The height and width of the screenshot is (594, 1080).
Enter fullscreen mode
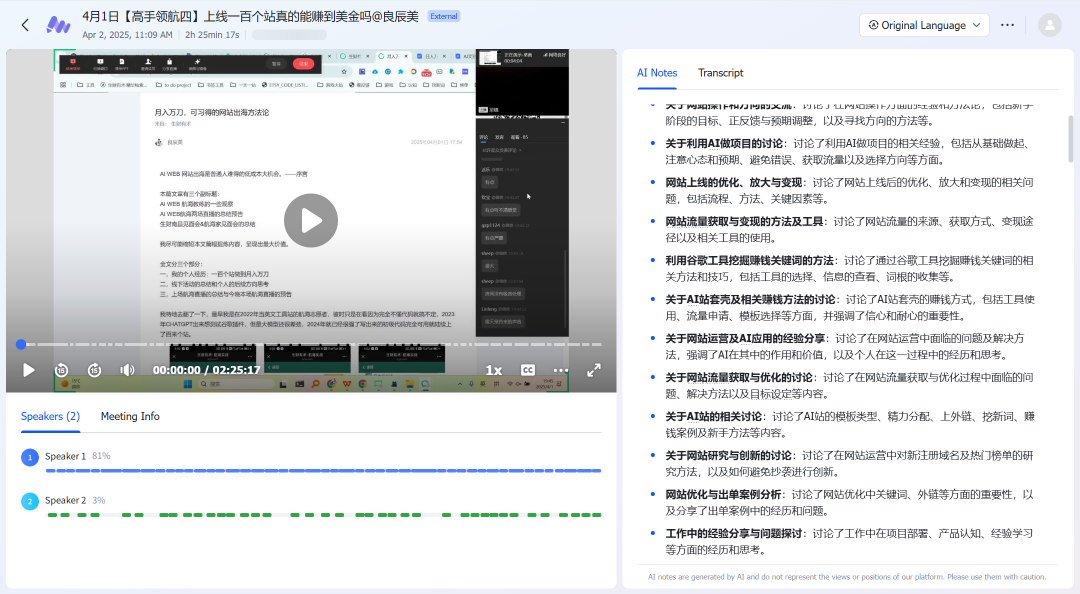point(594,370)
